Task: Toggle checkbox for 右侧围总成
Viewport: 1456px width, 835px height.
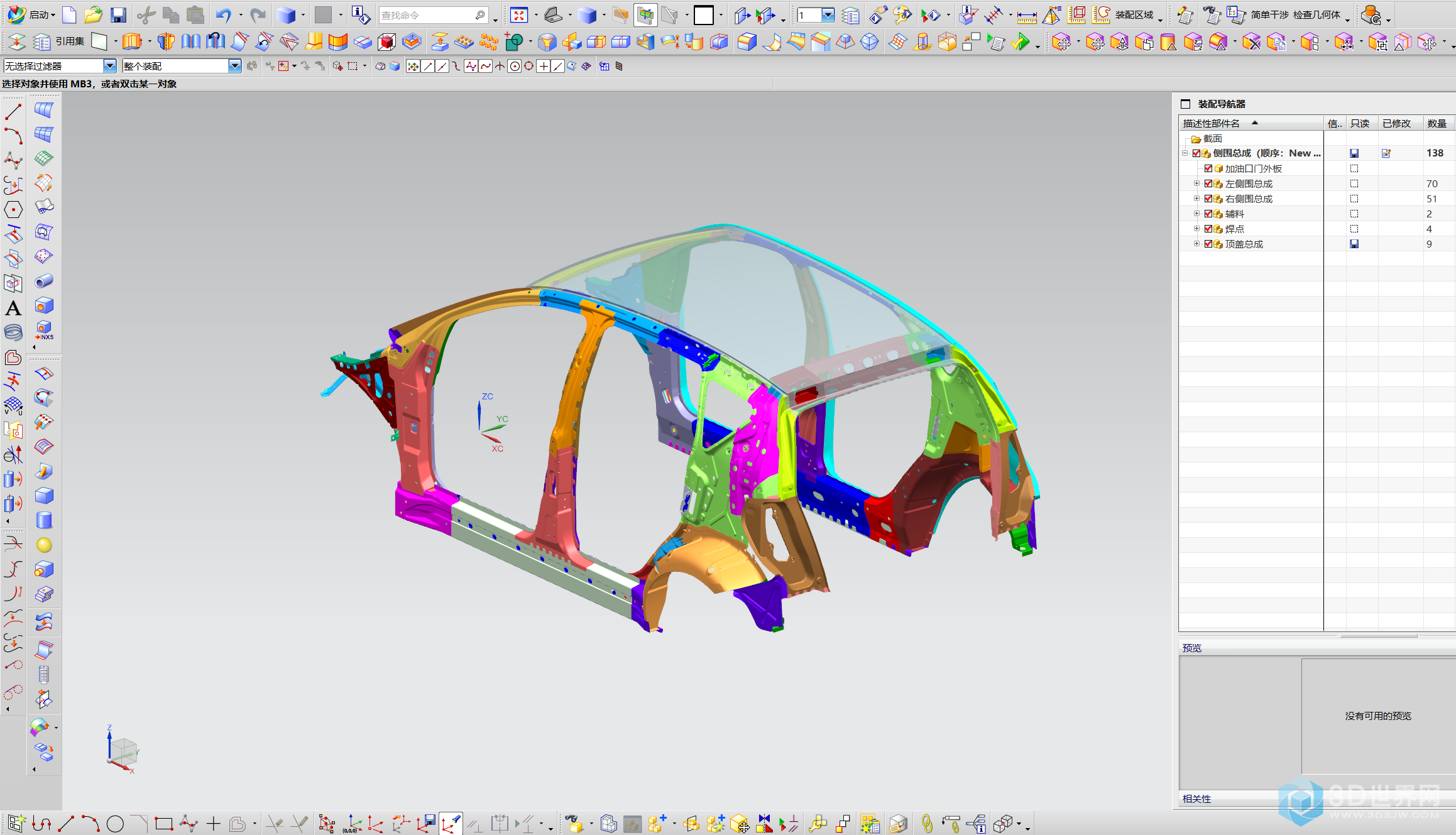Action: [x=1208, y=199]
